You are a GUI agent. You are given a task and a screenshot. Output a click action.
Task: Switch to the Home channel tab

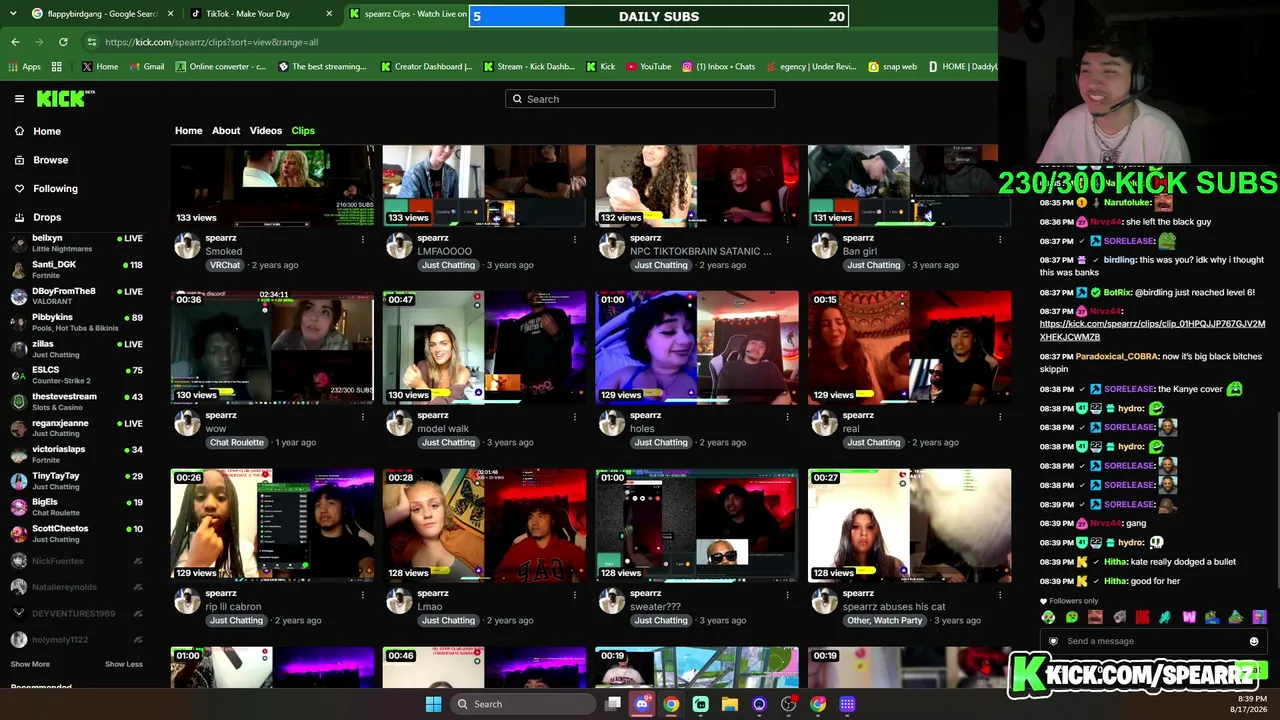[x=188, y=131]
